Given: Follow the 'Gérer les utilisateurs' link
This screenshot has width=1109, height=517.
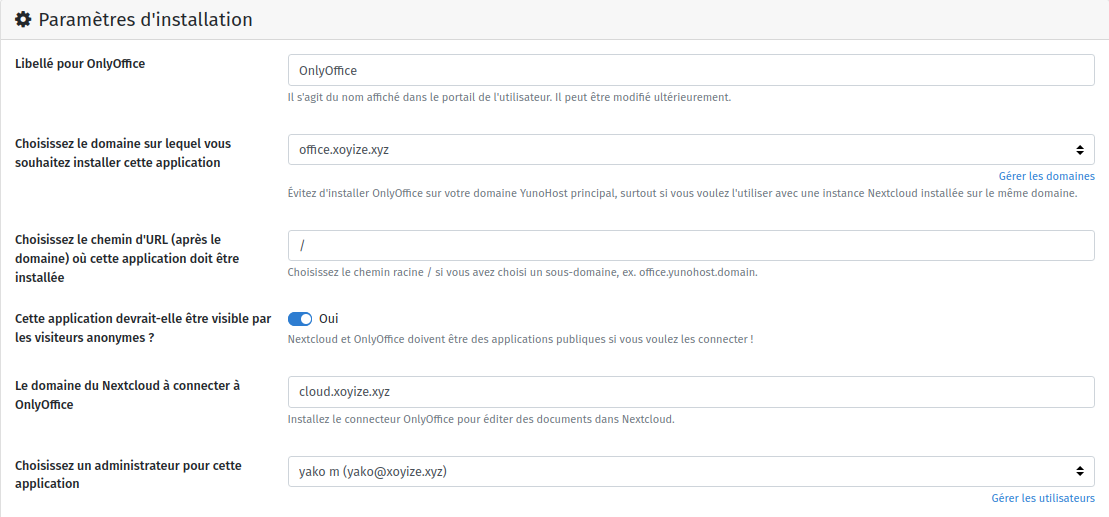Looking at the screenshot, I should (1043, 498).
